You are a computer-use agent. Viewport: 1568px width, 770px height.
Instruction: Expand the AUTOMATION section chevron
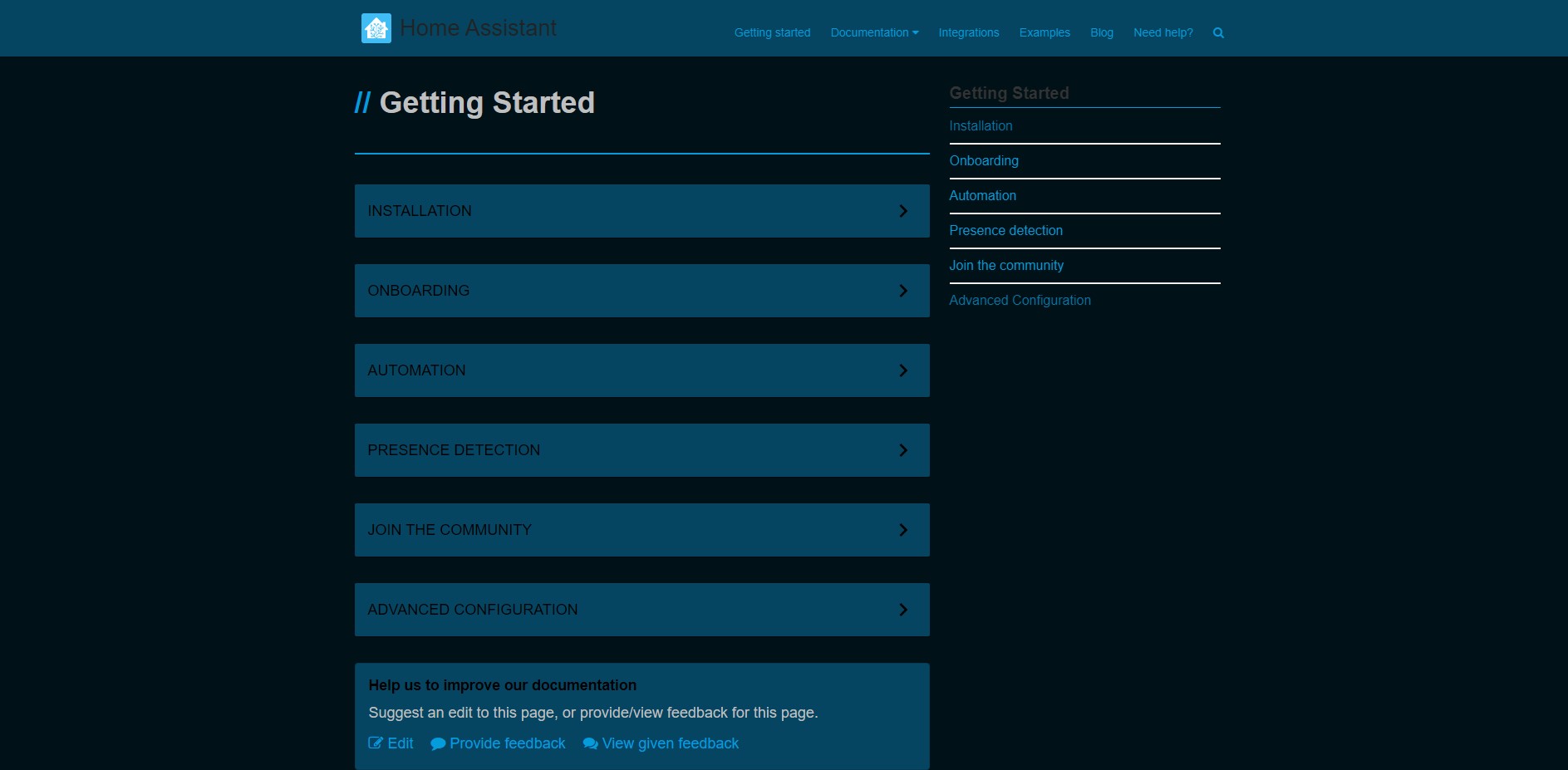coord(902,370)
